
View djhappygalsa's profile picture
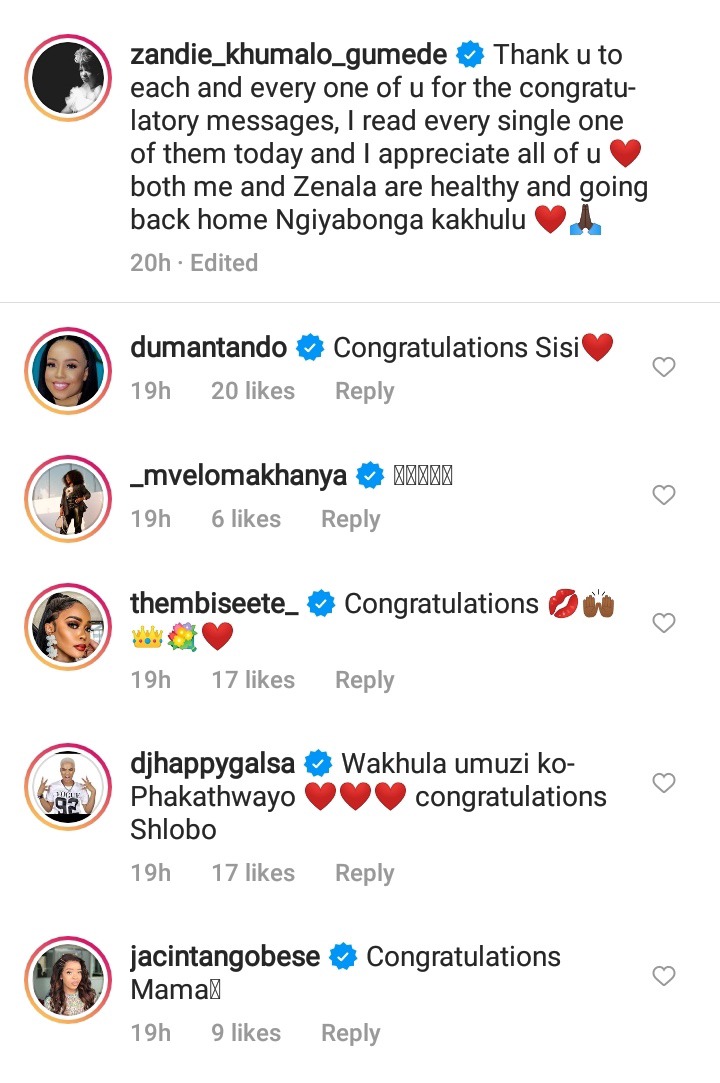pyautogui.click(x=68, y=787)
